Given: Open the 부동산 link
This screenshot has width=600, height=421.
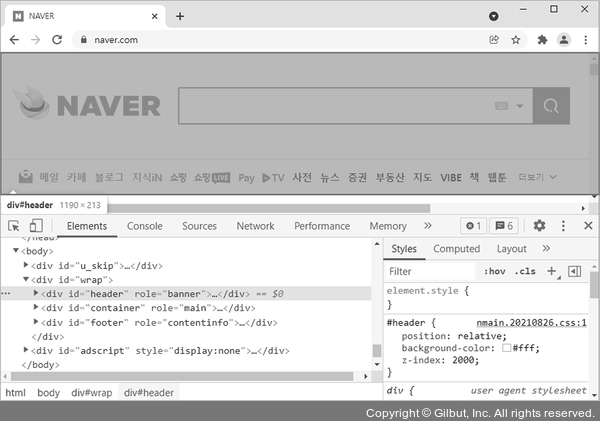Looking at the screenshot, I should pos(390,177).
